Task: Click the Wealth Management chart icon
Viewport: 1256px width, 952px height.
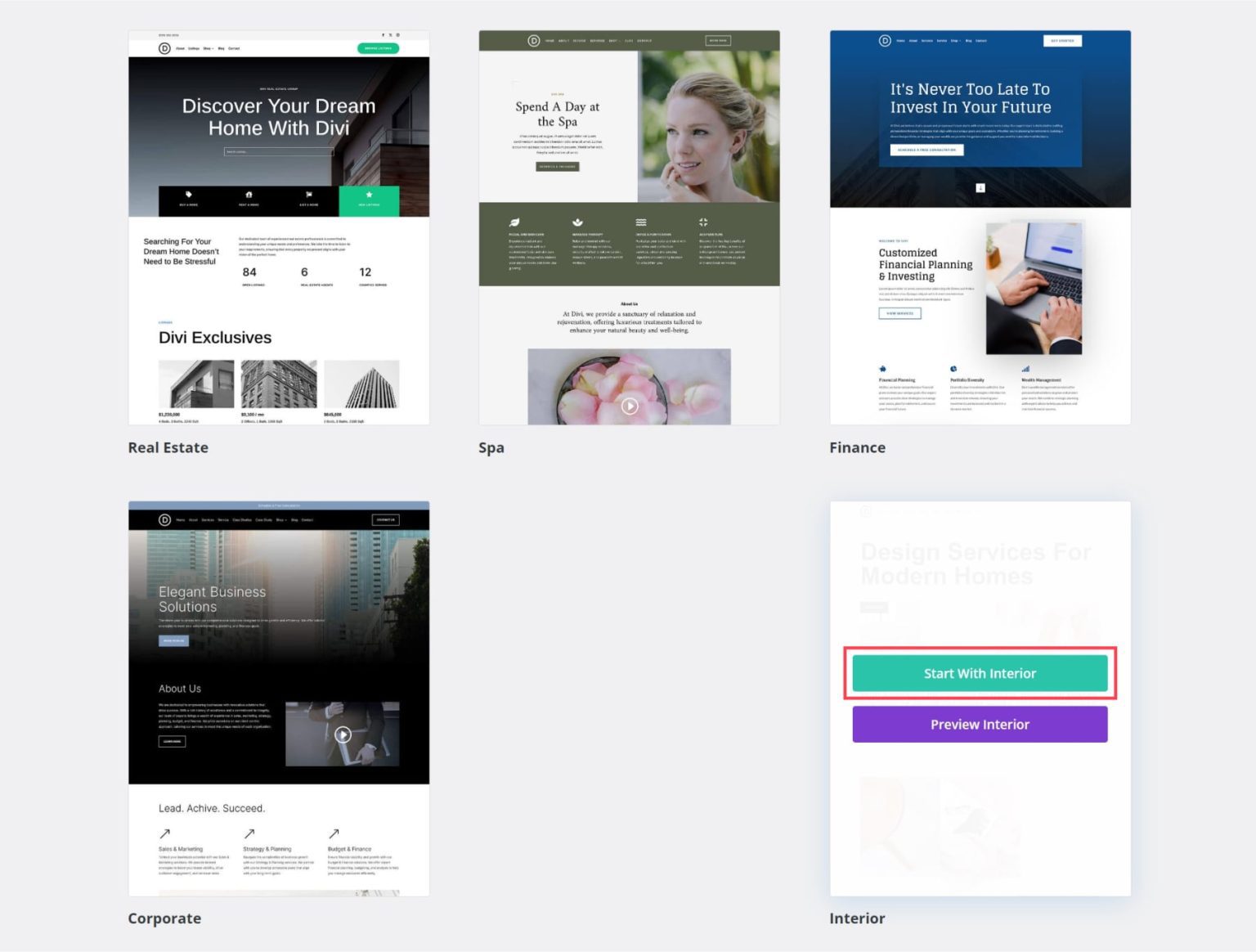Action: click(x=1025, y=368)
